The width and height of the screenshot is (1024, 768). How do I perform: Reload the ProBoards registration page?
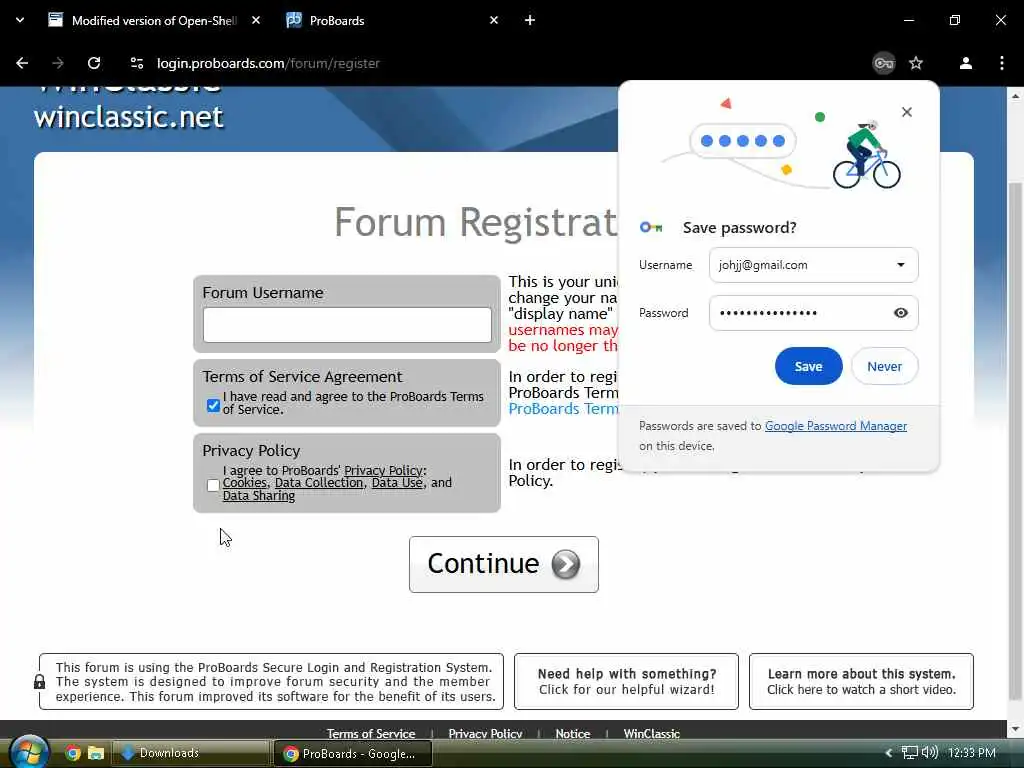[94, 63]
